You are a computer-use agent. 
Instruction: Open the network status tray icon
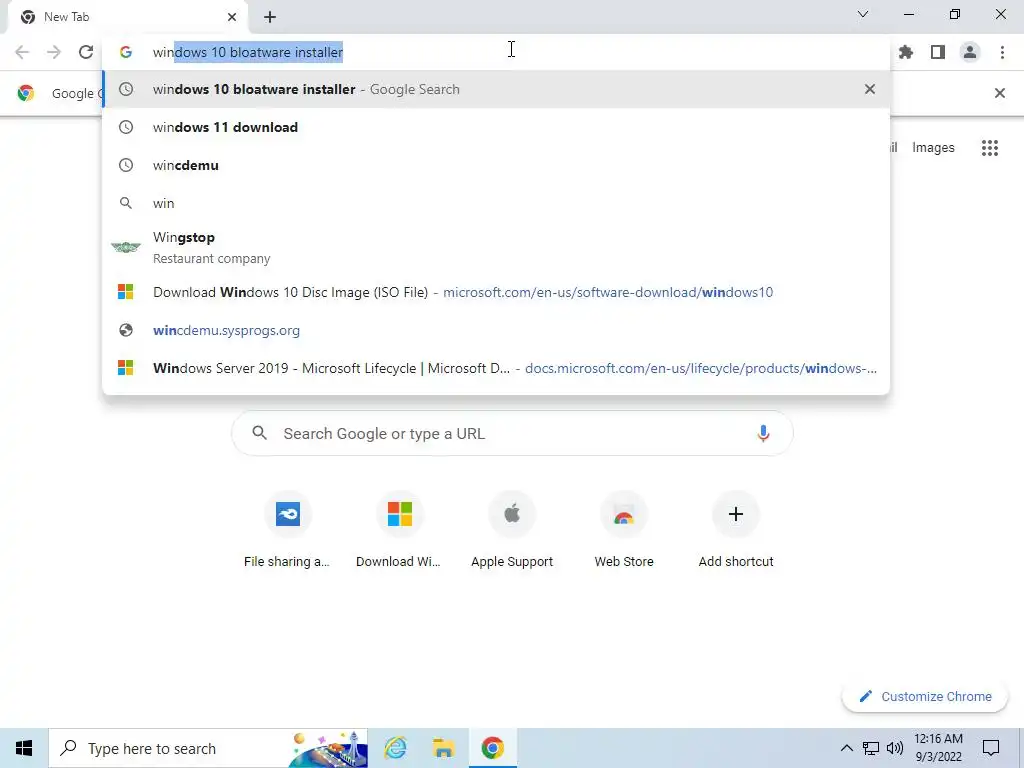[871, 748]
